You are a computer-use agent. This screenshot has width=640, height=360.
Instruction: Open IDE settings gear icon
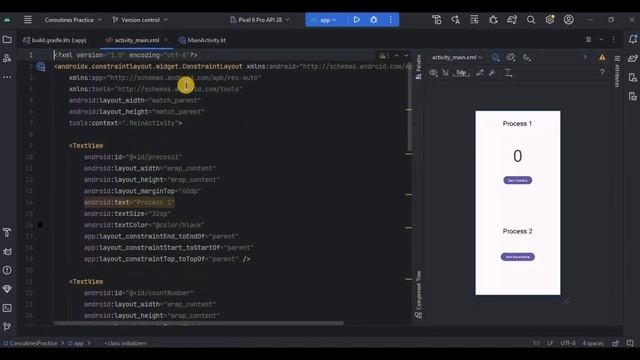550,20
